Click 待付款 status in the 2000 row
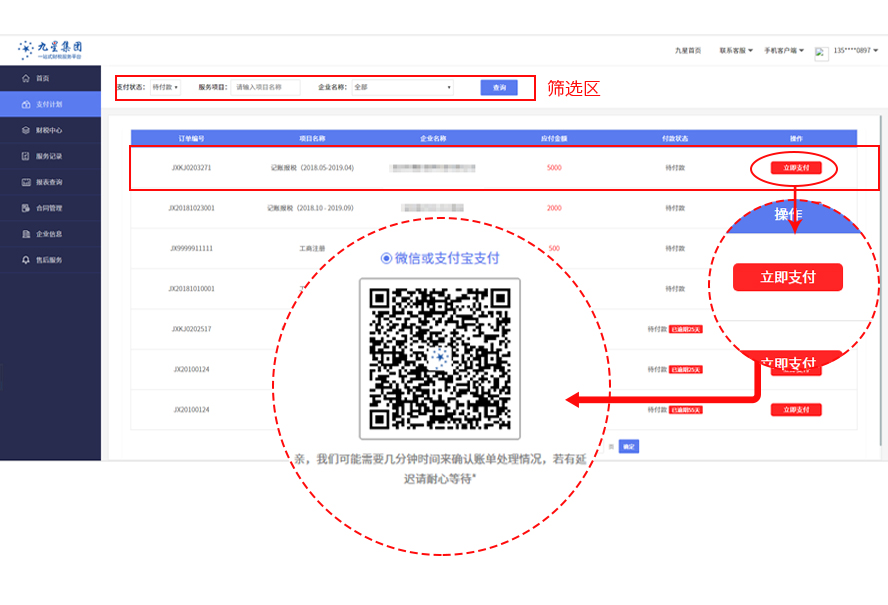Screen dimensions: 888x605 point(675,208)
